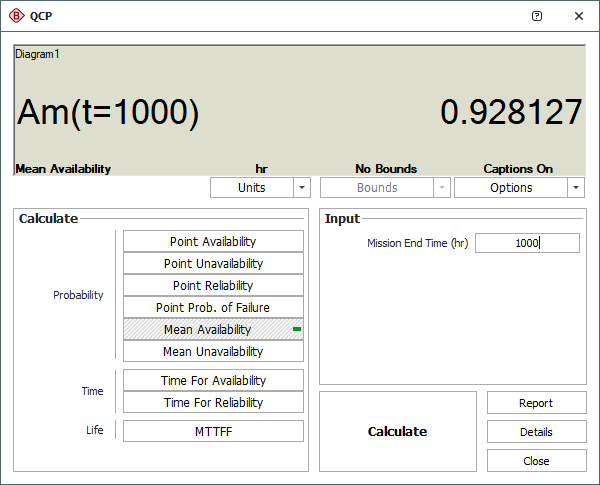Choose Time For Reliability
Screen dimensions: 600x485
[213, 402]
